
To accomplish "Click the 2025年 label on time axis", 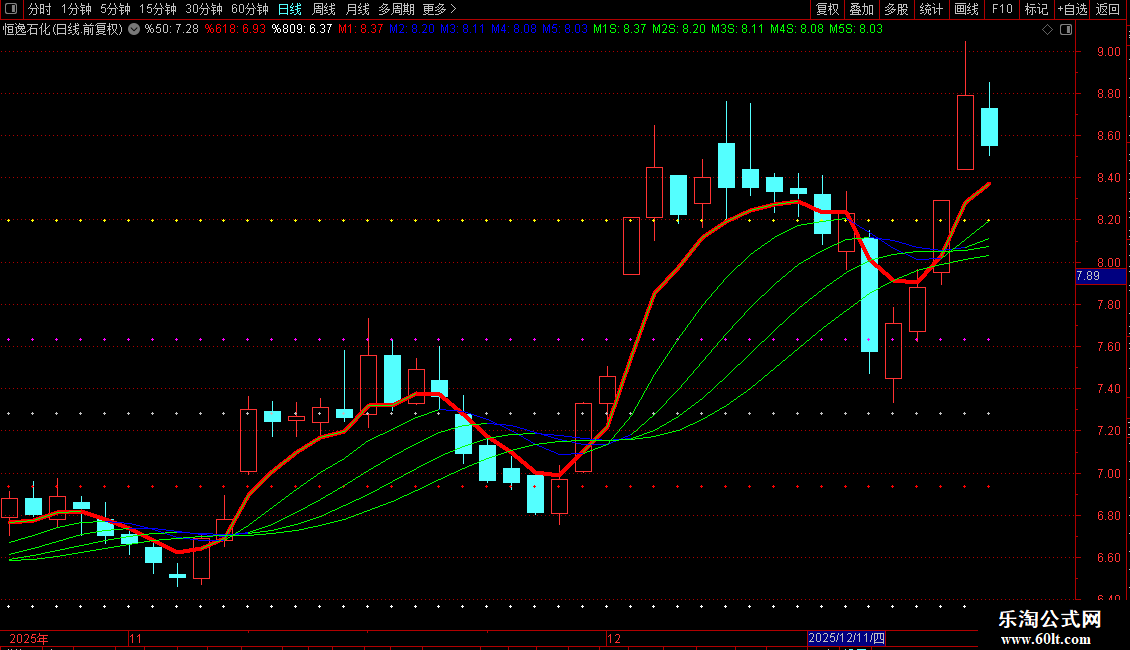I will click(x=29, y=638).
